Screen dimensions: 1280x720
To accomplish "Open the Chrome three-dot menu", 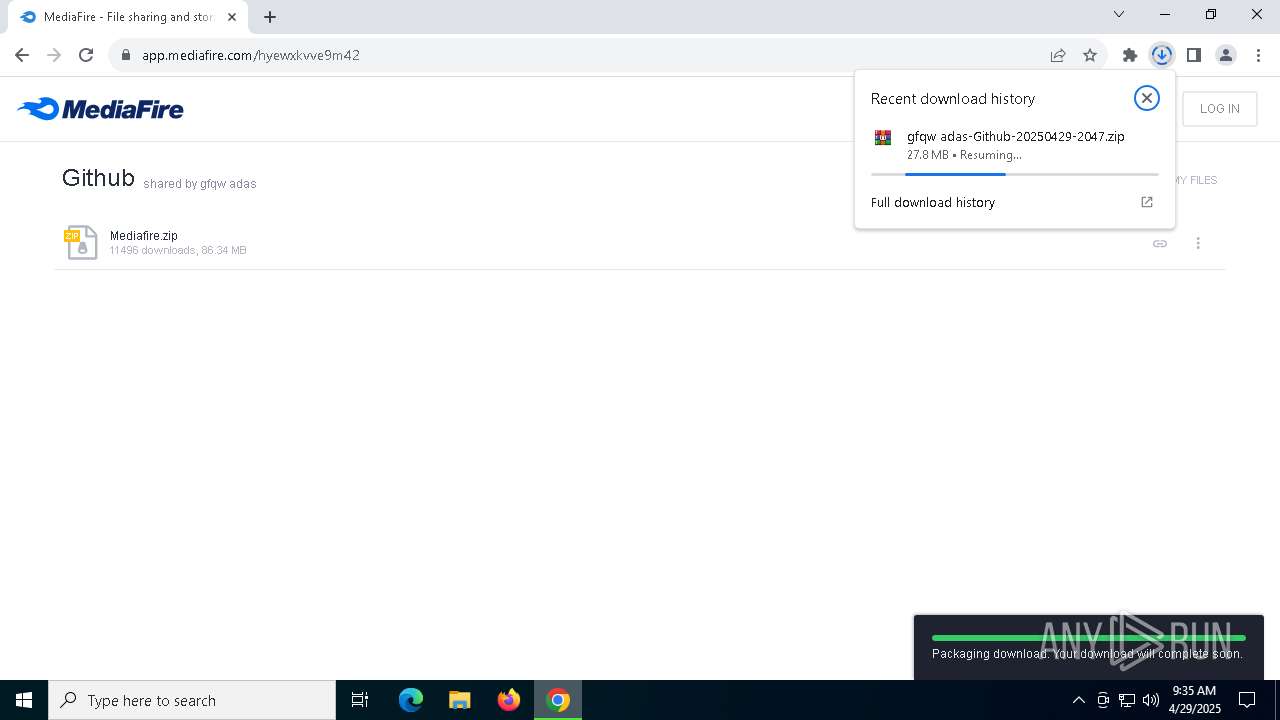I will (x=1258, y=55).
